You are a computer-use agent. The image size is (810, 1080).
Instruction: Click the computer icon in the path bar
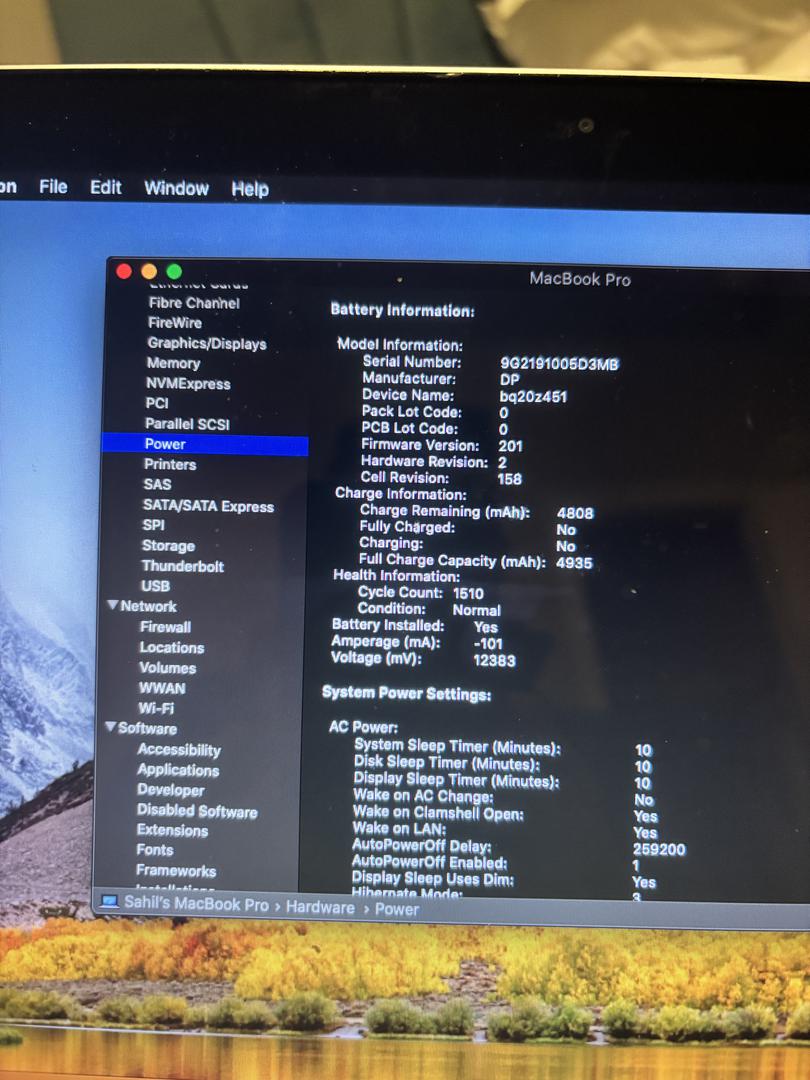(110, 902)
